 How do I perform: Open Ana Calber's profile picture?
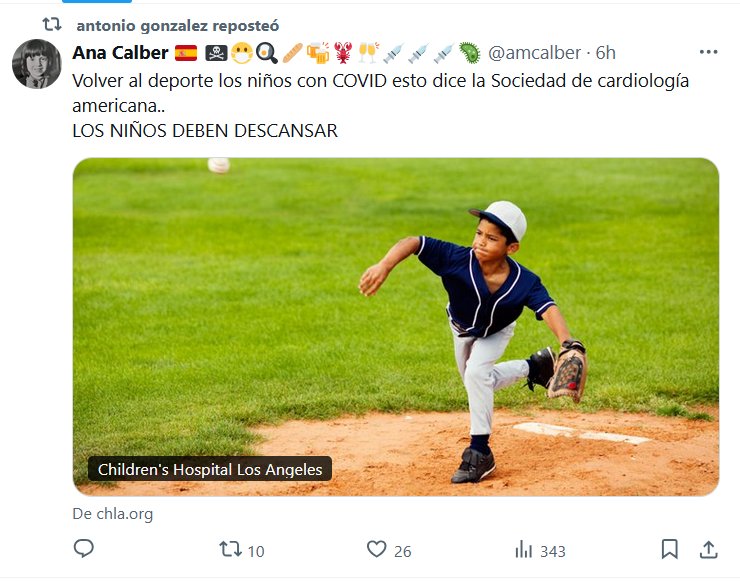click(x=37, y=65)
